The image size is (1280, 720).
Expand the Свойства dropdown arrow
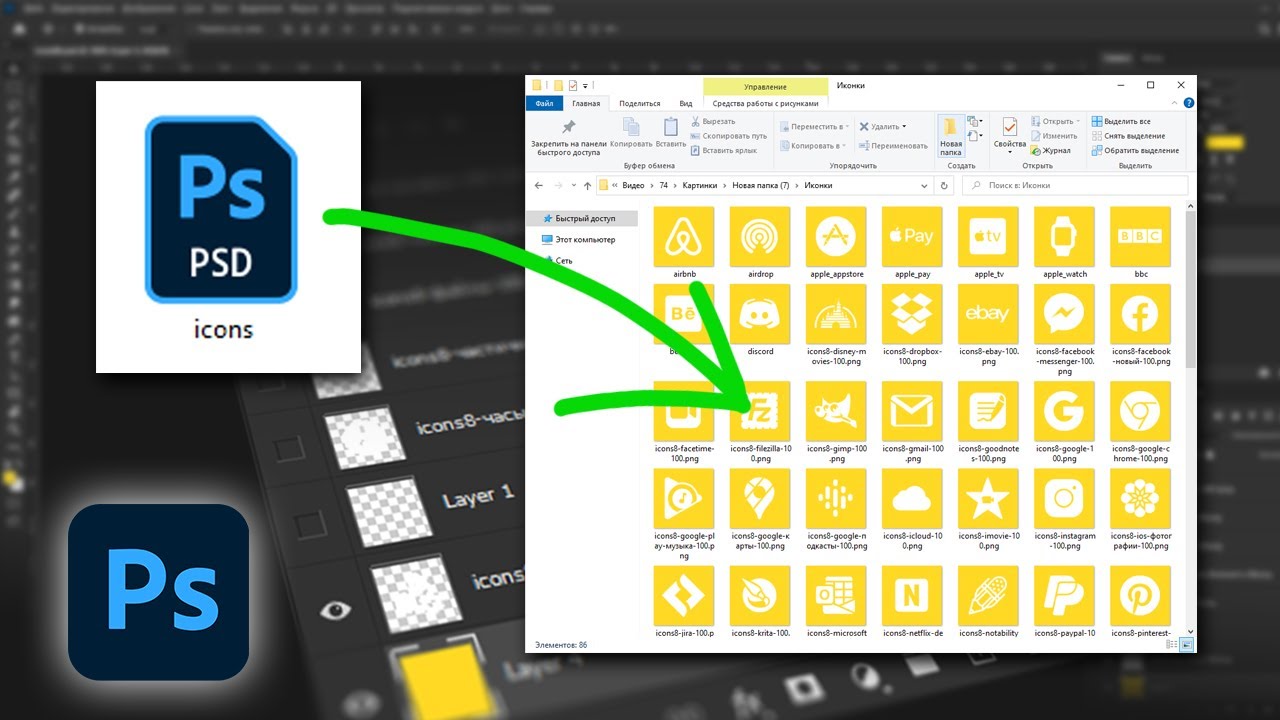tap(1010, 152)
